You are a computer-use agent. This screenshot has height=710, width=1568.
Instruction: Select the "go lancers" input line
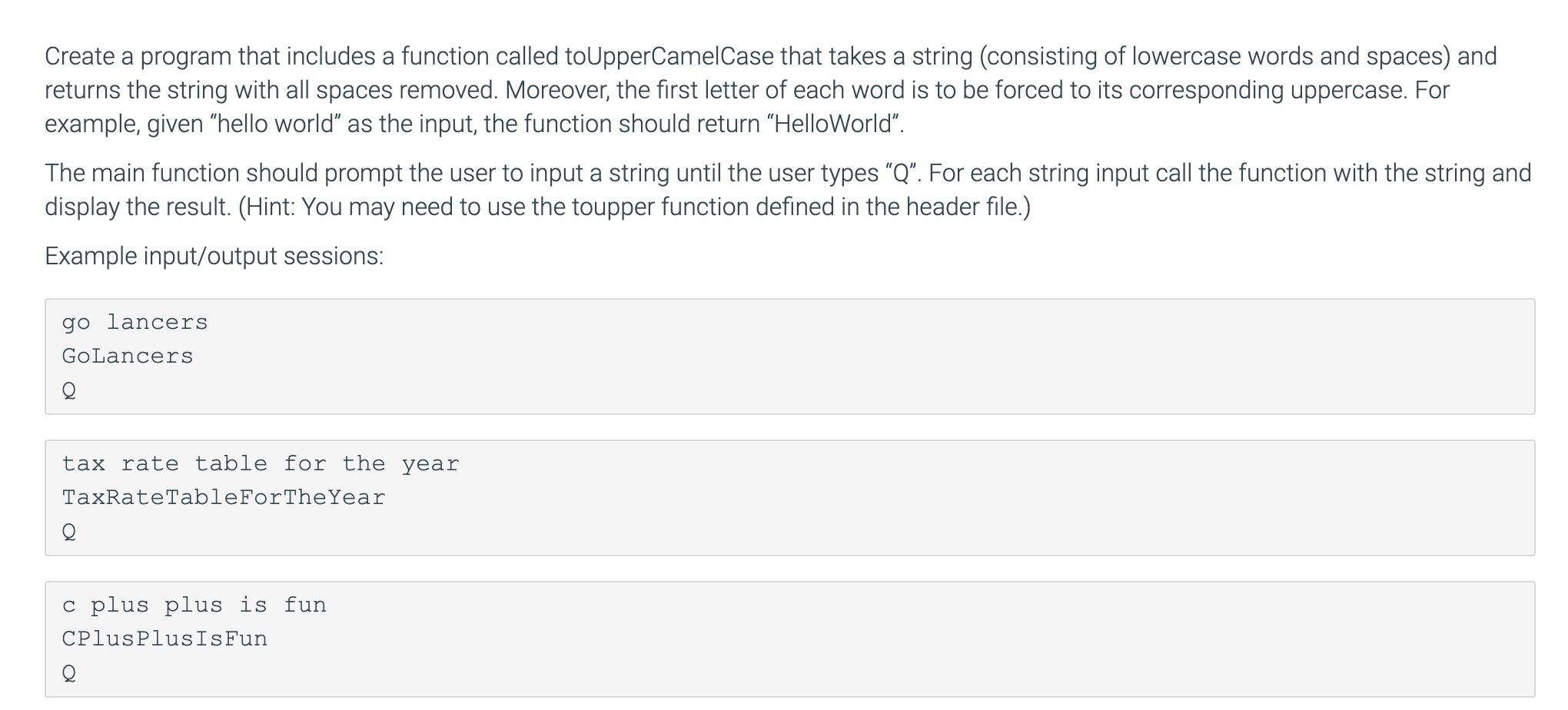[135, 322]
